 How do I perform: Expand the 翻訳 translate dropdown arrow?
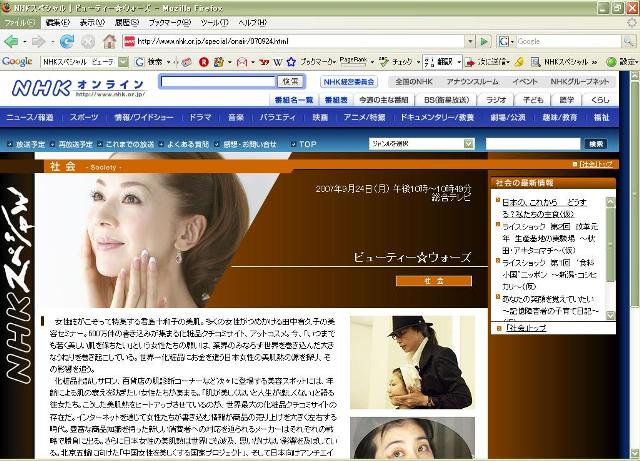[459, 62]
